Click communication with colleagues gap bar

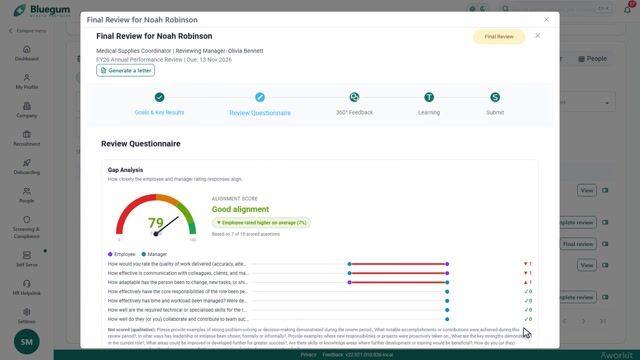(398, 273)
